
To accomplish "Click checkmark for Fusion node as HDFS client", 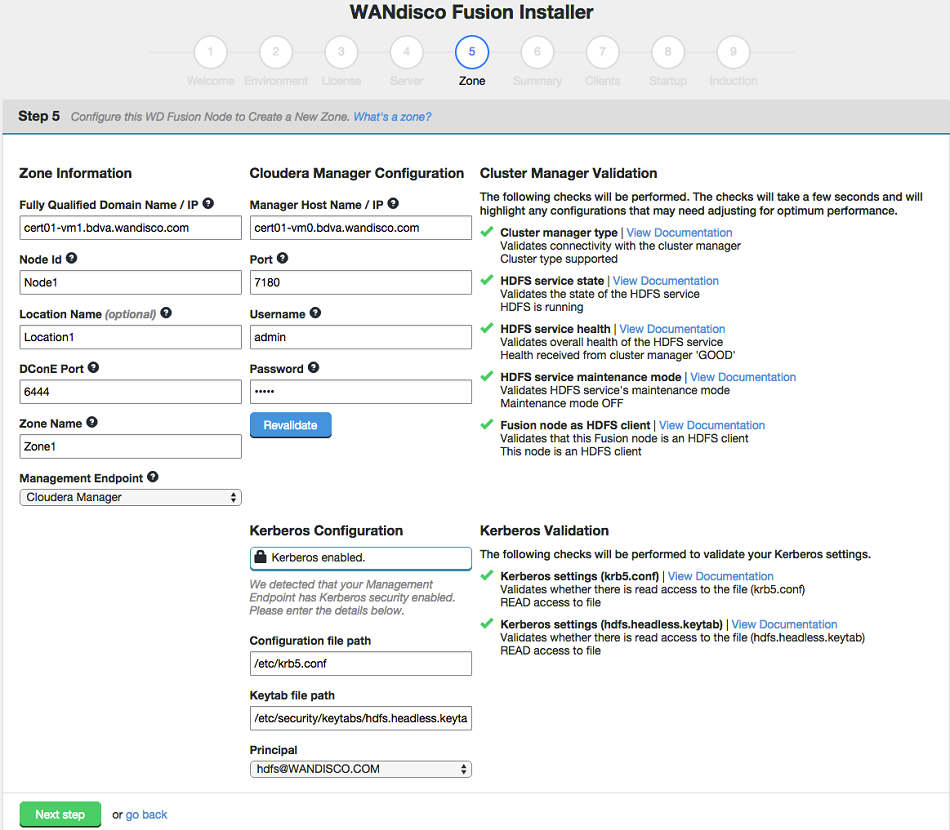I will [487, 424].
